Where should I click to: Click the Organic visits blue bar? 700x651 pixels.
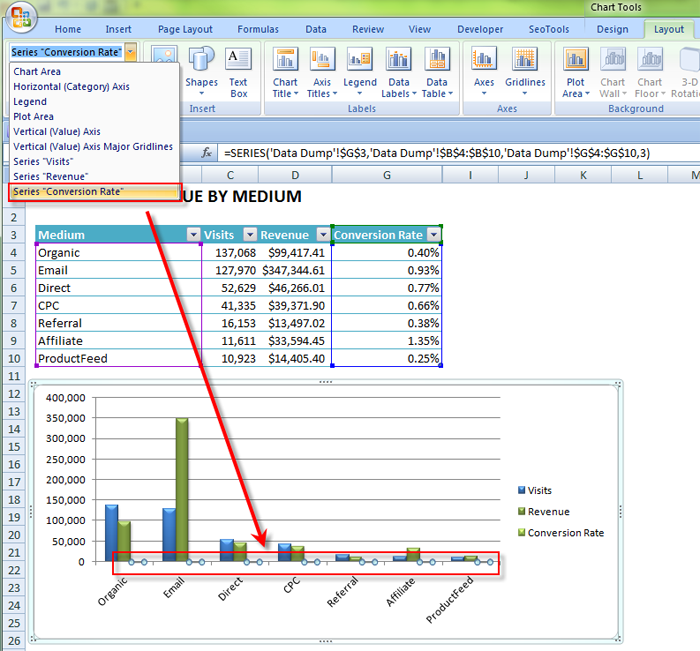pyautogui.click(x=112, y=533)
